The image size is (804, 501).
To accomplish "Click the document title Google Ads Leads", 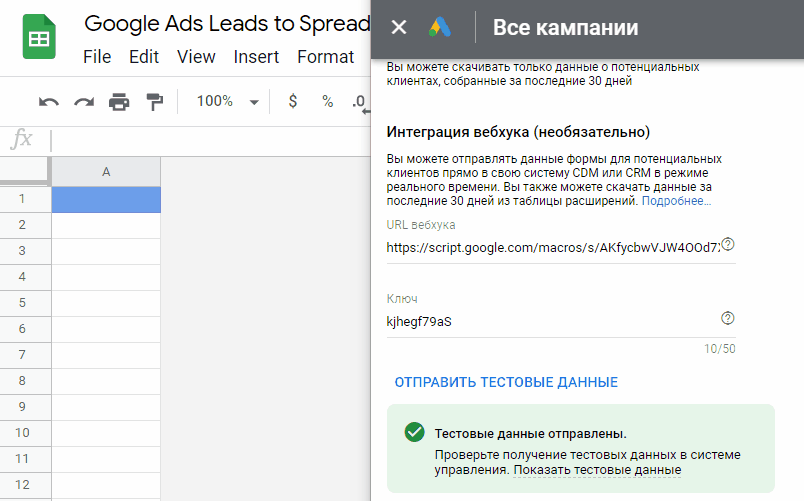I will click(x=227, y=24).
